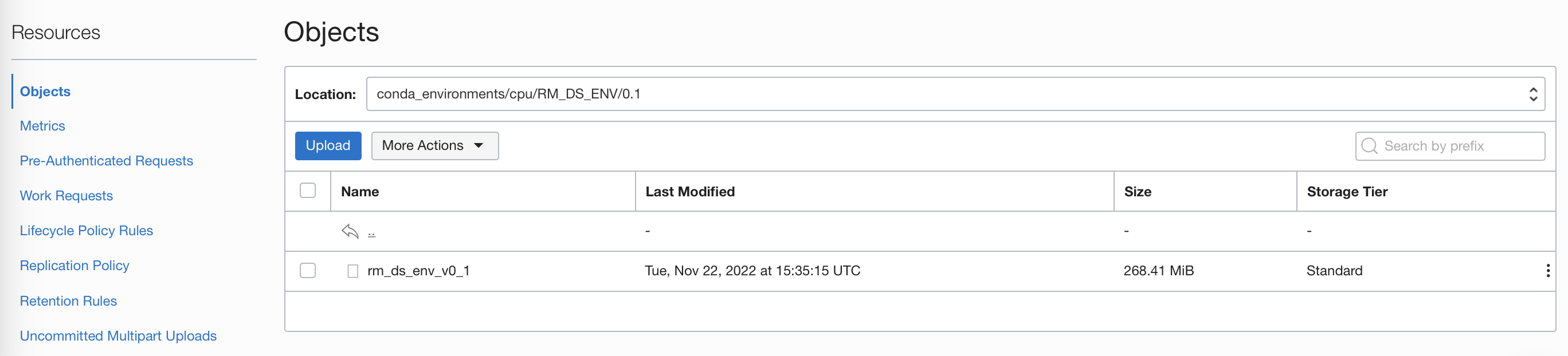Viewport: 1568px width, 356px height.
Task: Go to Replication Policy
Action: (x=75, y=266)
